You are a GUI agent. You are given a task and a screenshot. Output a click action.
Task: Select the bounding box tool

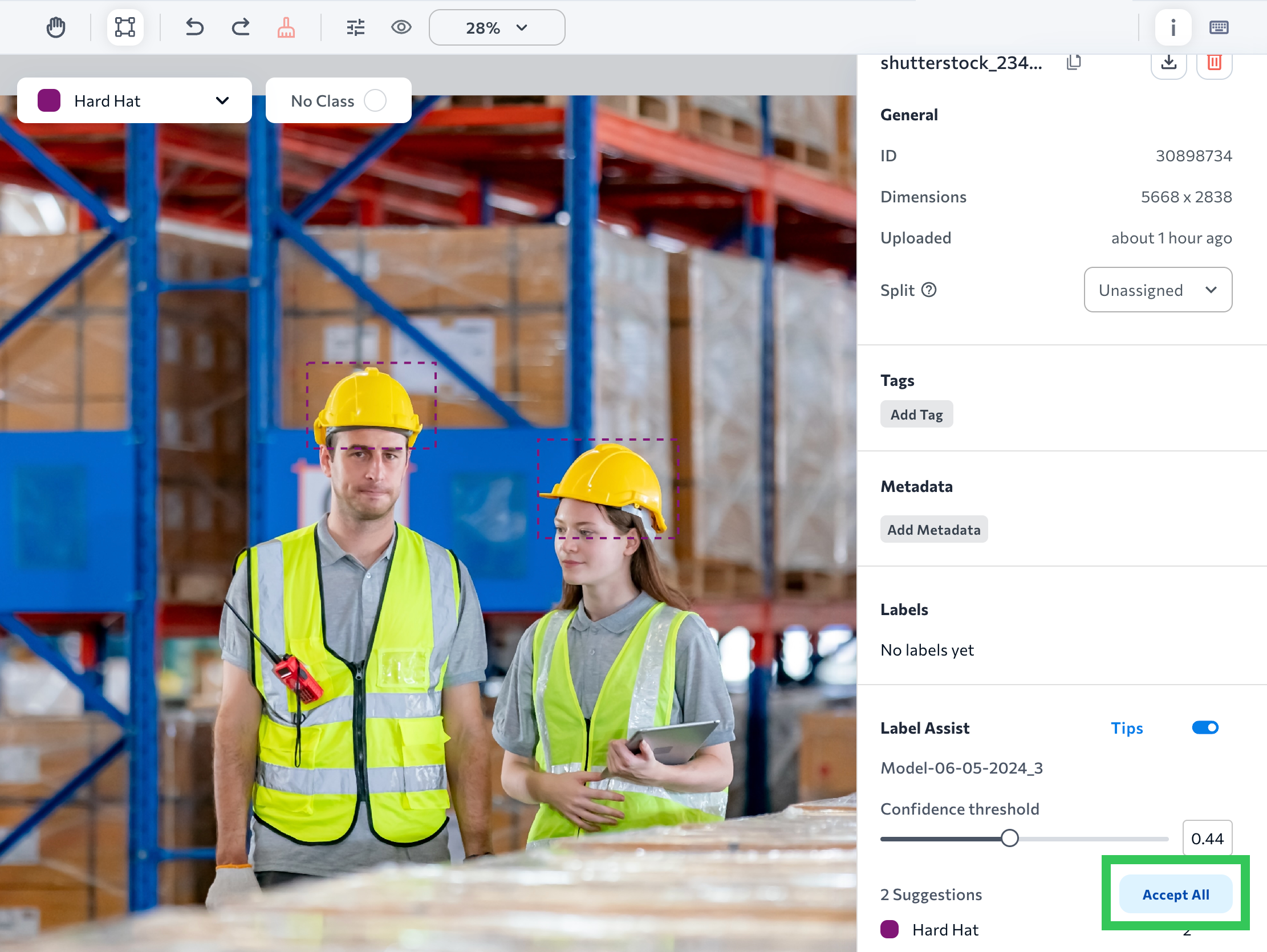coord(124,27)
